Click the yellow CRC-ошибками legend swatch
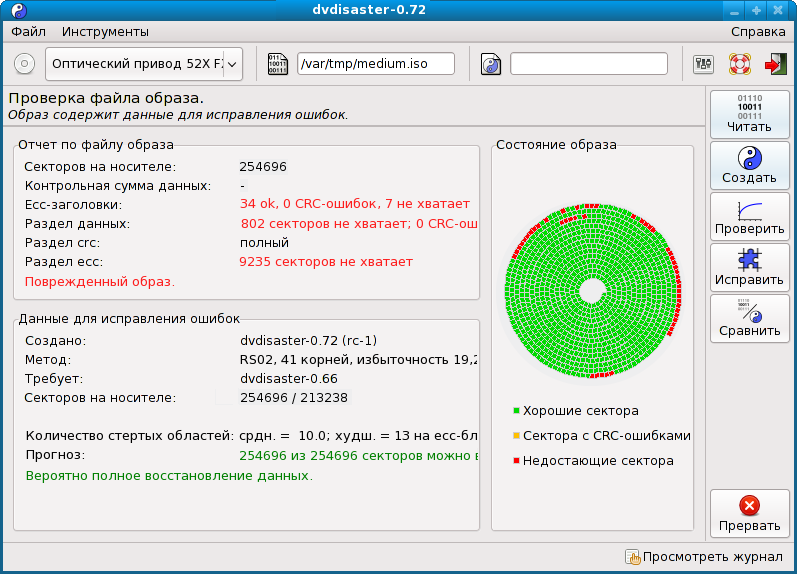 (516, 435)
